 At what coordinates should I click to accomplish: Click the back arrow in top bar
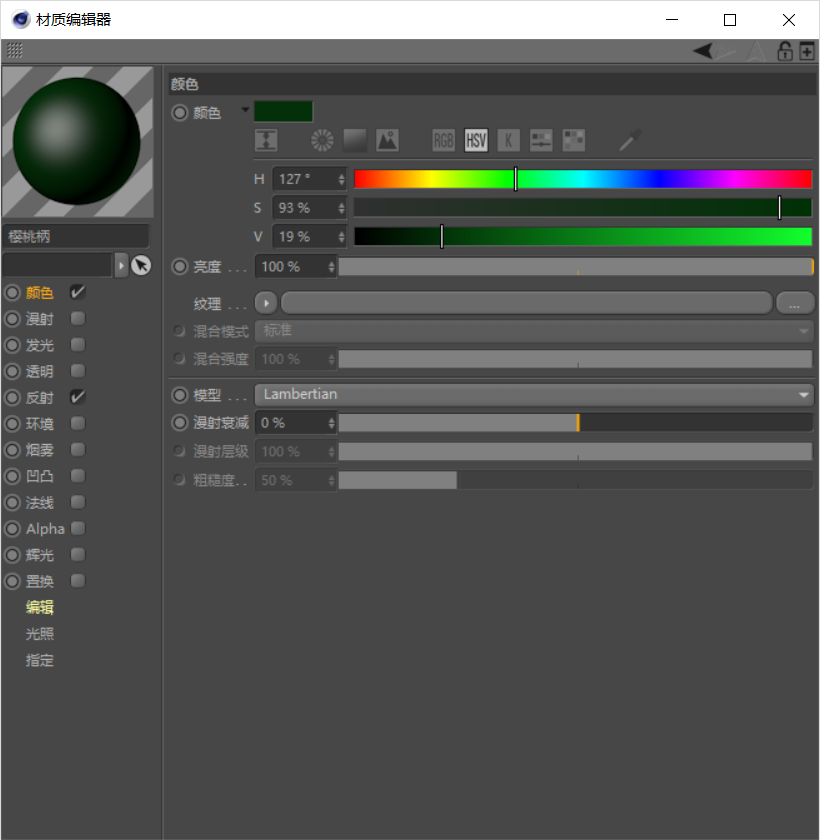point(704,51)
